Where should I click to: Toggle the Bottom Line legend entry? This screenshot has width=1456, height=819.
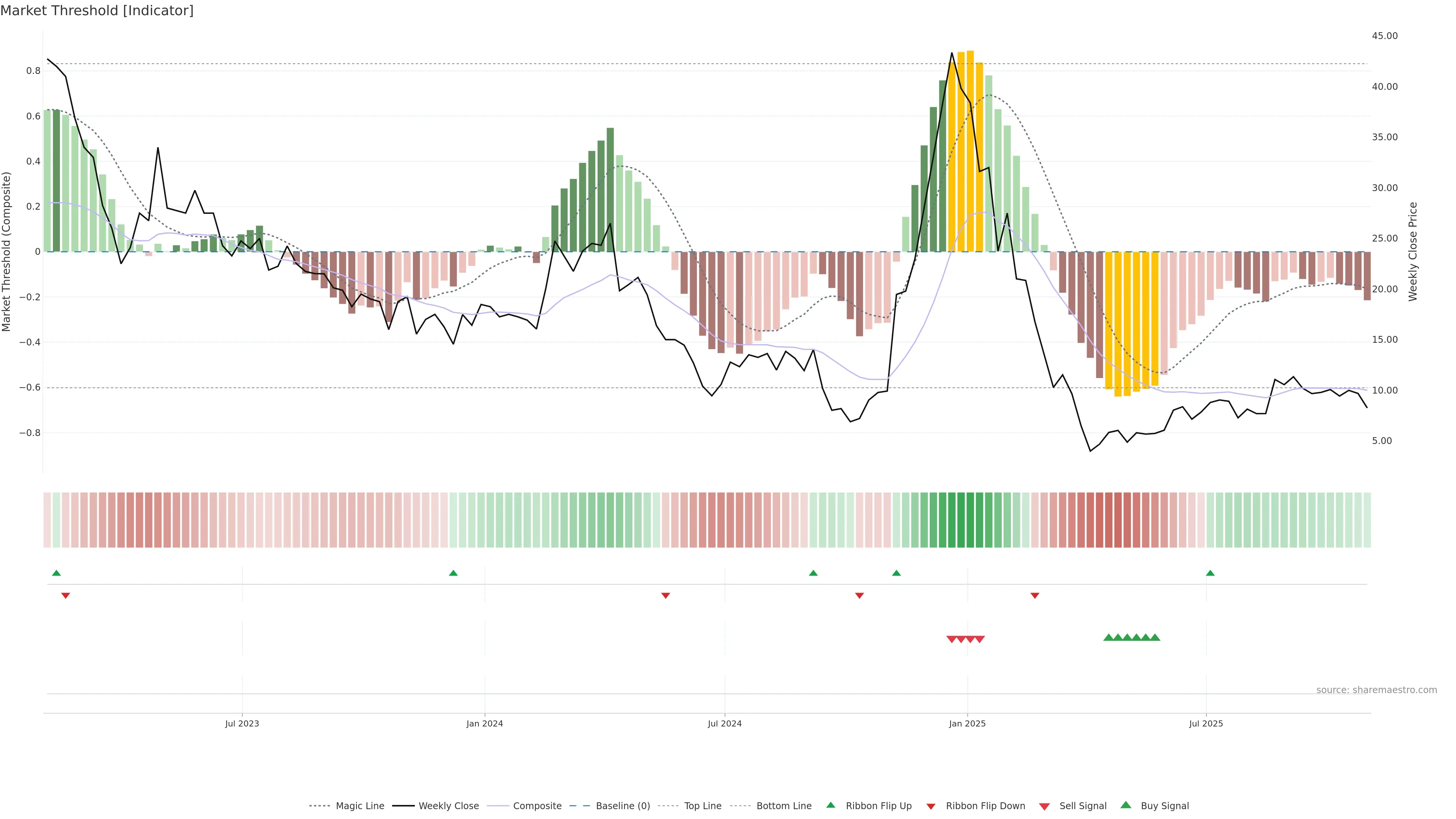click(x=783, y=806)
